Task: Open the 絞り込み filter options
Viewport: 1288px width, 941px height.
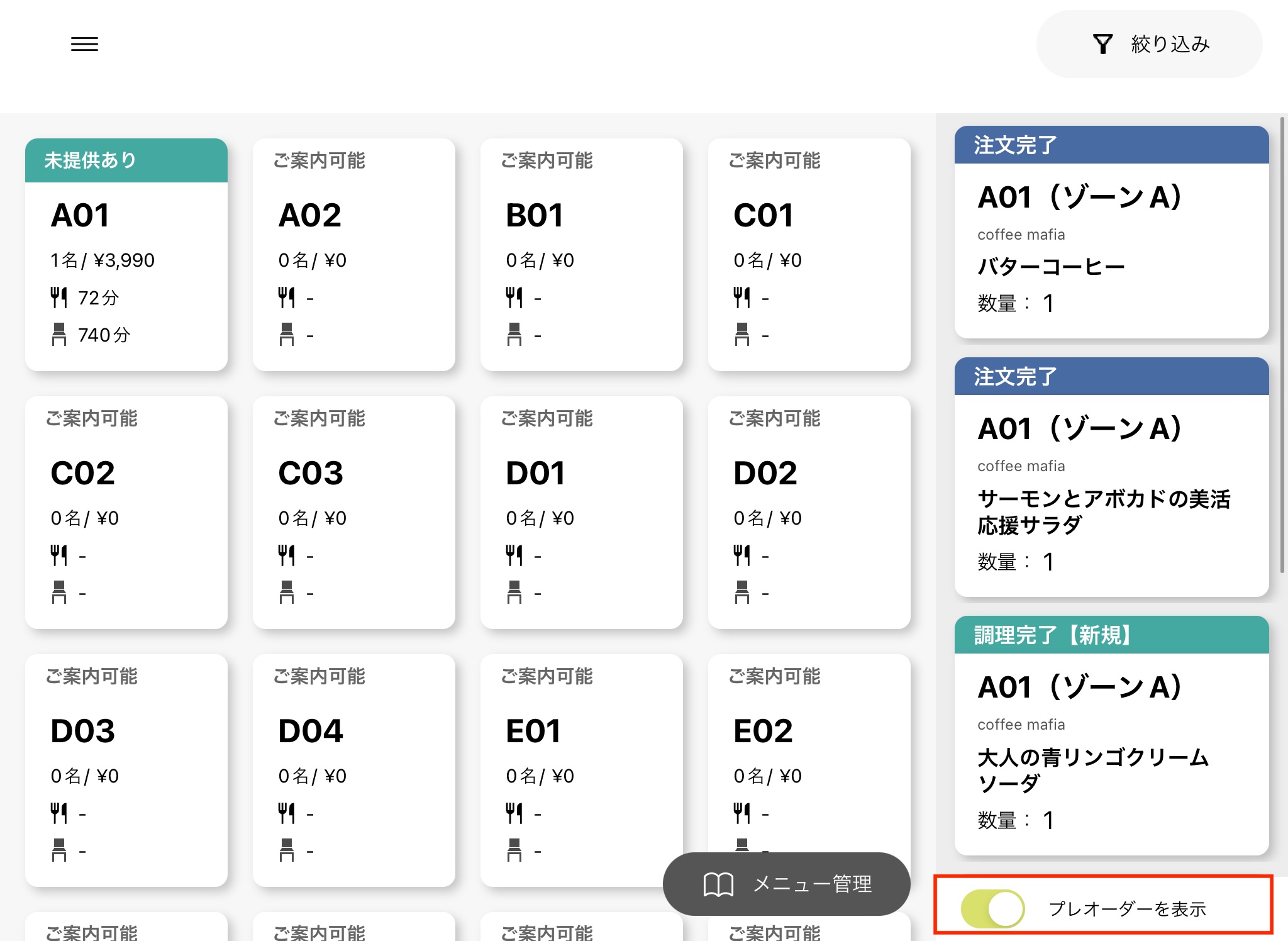Action: [1170, 44]
